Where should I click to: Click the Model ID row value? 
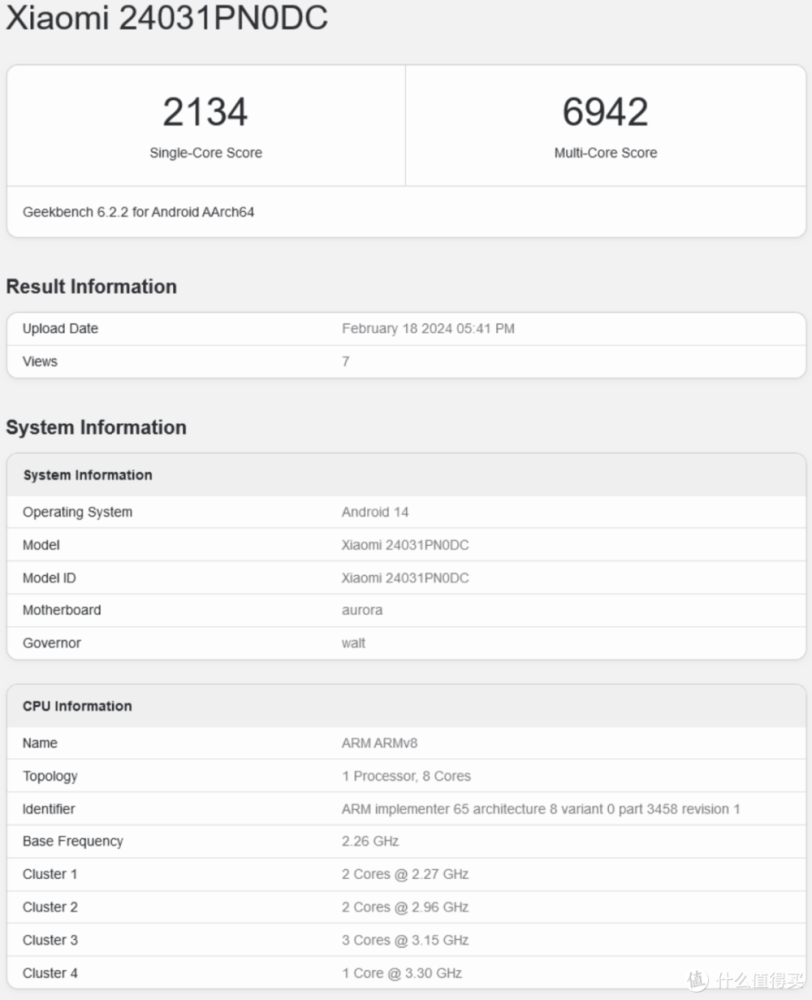(x=405, y=578)
